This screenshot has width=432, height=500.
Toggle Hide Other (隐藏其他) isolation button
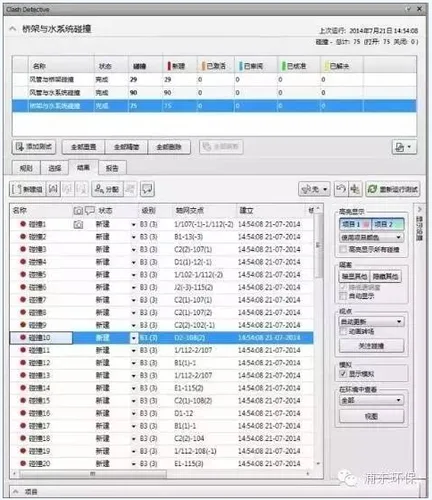click(x=385, y=276)
